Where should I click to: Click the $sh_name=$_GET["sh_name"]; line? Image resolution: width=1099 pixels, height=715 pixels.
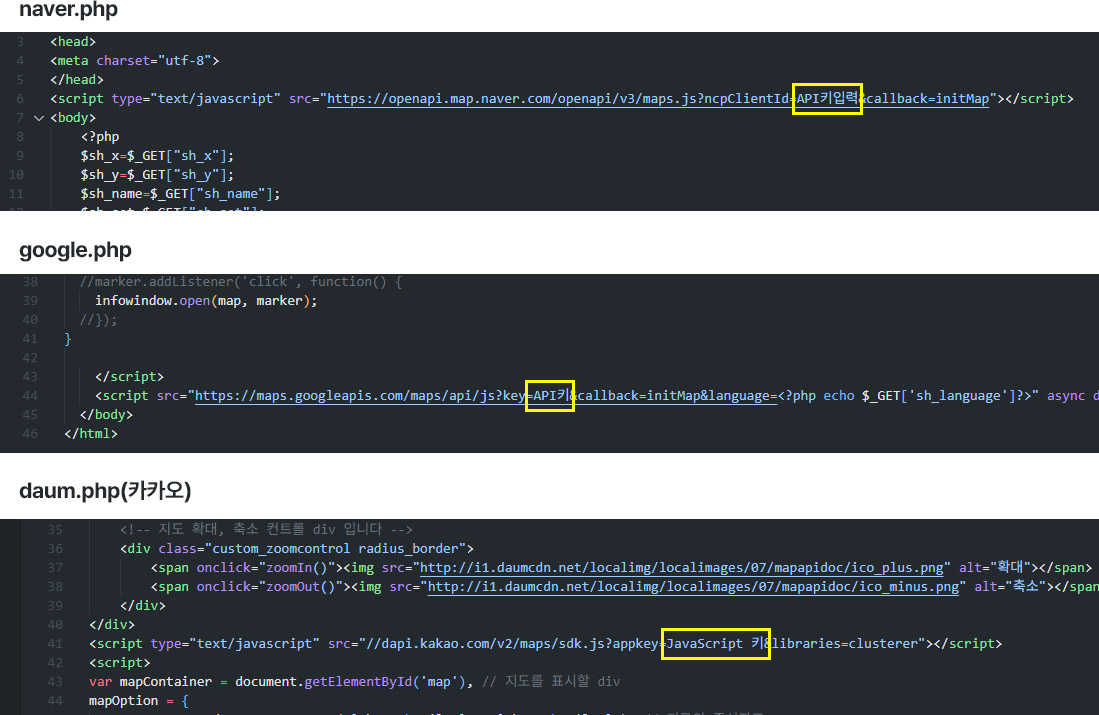click(x=180, y=193)
